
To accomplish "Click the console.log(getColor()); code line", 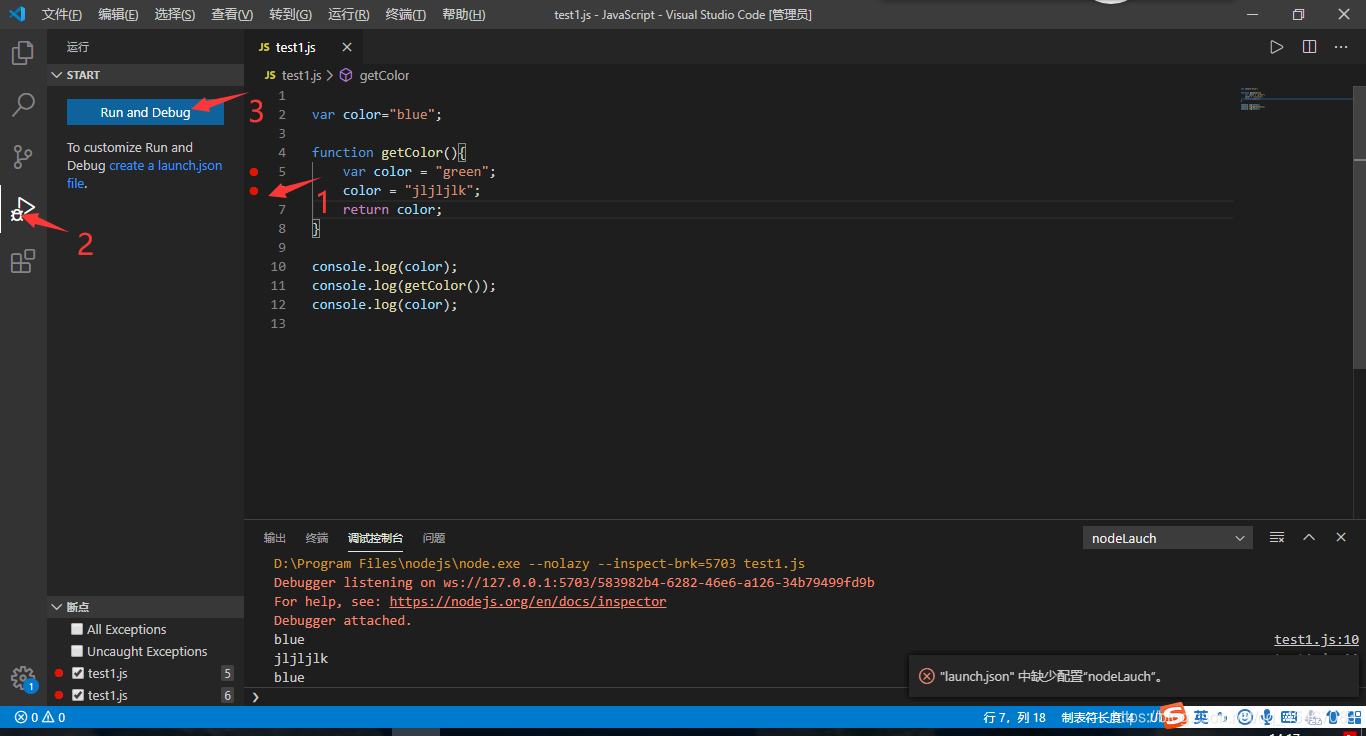I will click(x=404, y=286).
